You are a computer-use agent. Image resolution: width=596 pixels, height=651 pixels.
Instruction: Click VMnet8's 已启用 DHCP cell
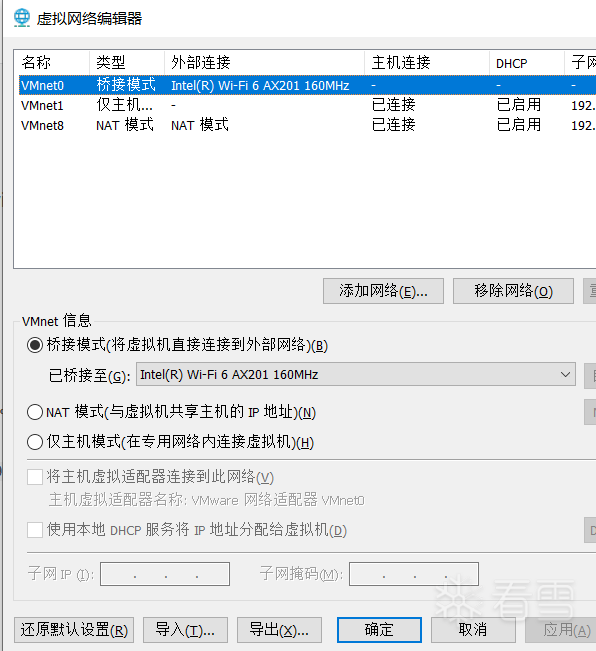[519, 125]
